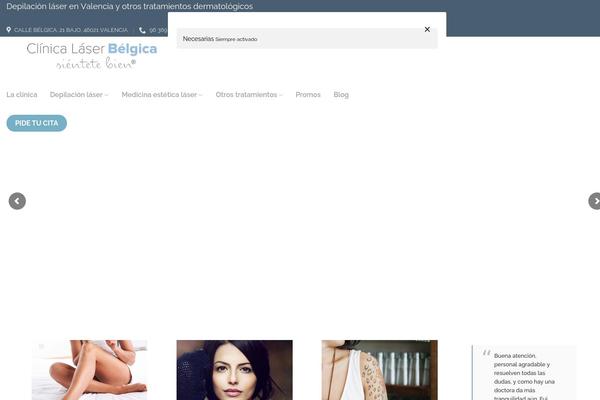The image size is (600, 400).
Task: Go to previous slide arrow
Action: pyautogui.click(x=17, y=201)
